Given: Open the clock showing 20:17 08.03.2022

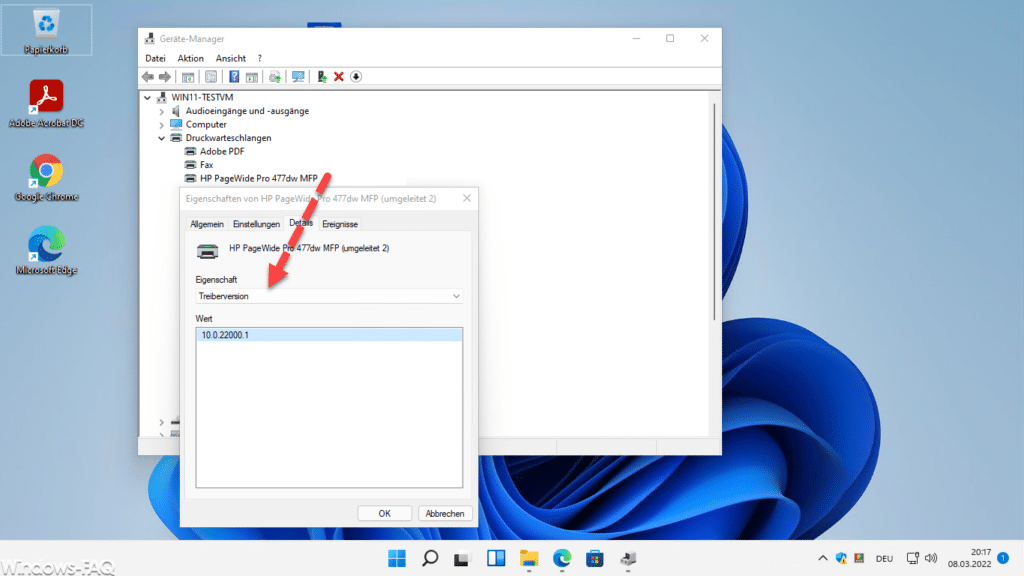Looking at the screenshot, I should [970, 558].
